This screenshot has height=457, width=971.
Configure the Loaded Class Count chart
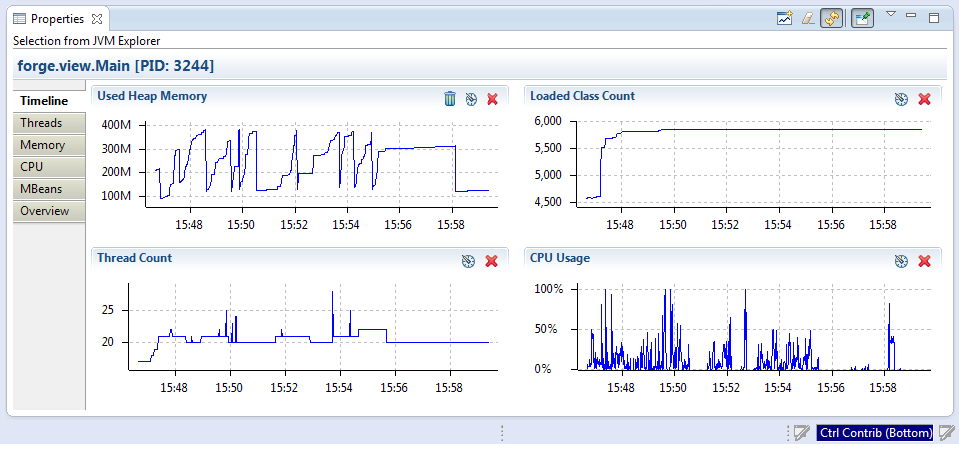click(x=902, y=98)
